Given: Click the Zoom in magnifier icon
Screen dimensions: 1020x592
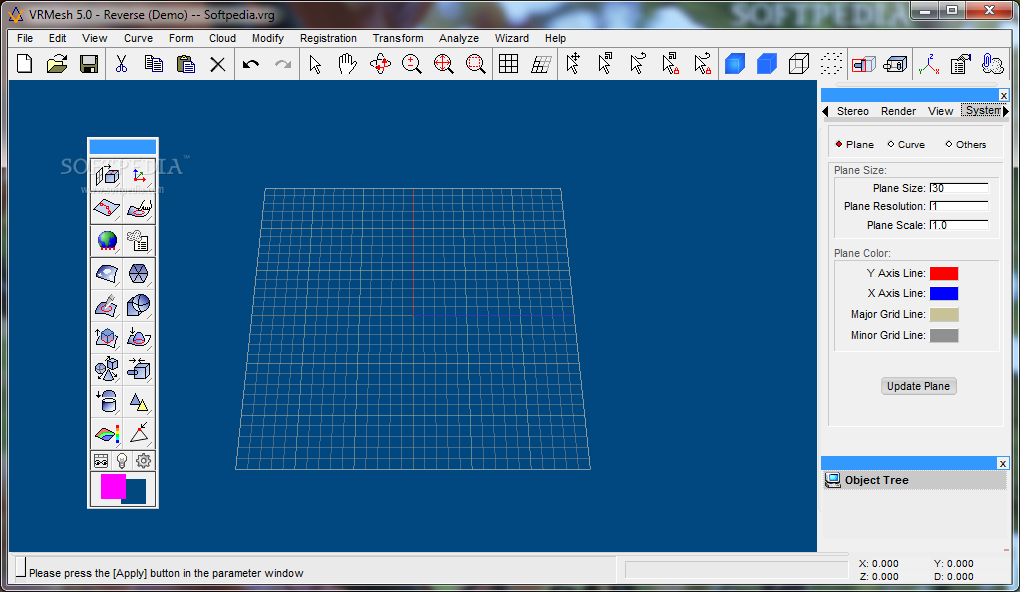Looking at the screenshot, I should (x=411, y=64).
